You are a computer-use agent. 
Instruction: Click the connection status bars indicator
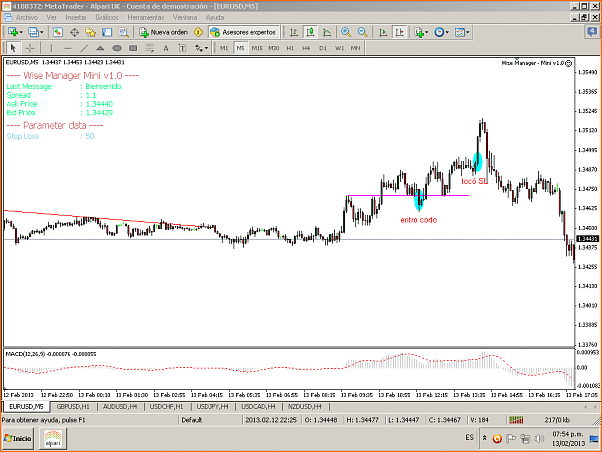click(516, 420)
